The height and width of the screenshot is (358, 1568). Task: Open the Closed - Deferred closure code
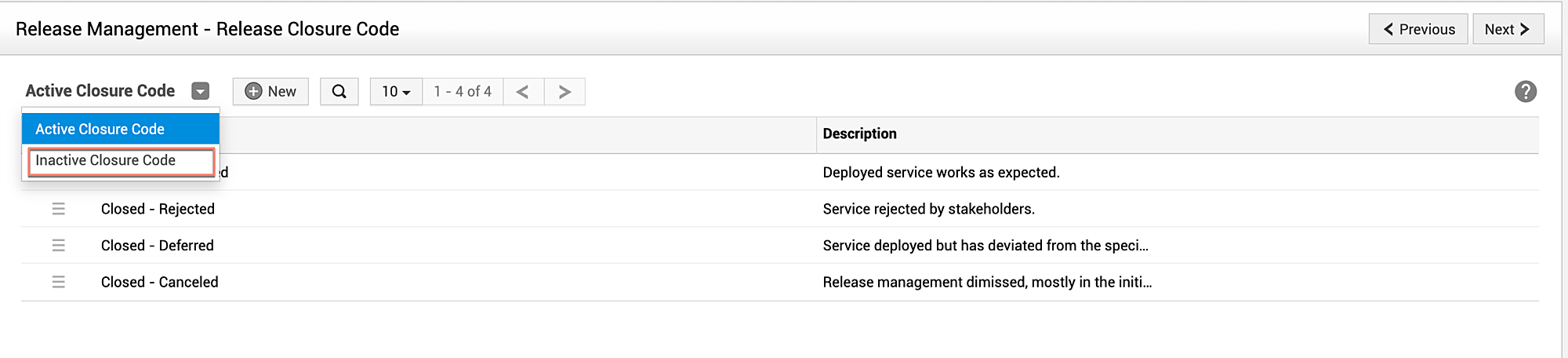tap(158, 246)
